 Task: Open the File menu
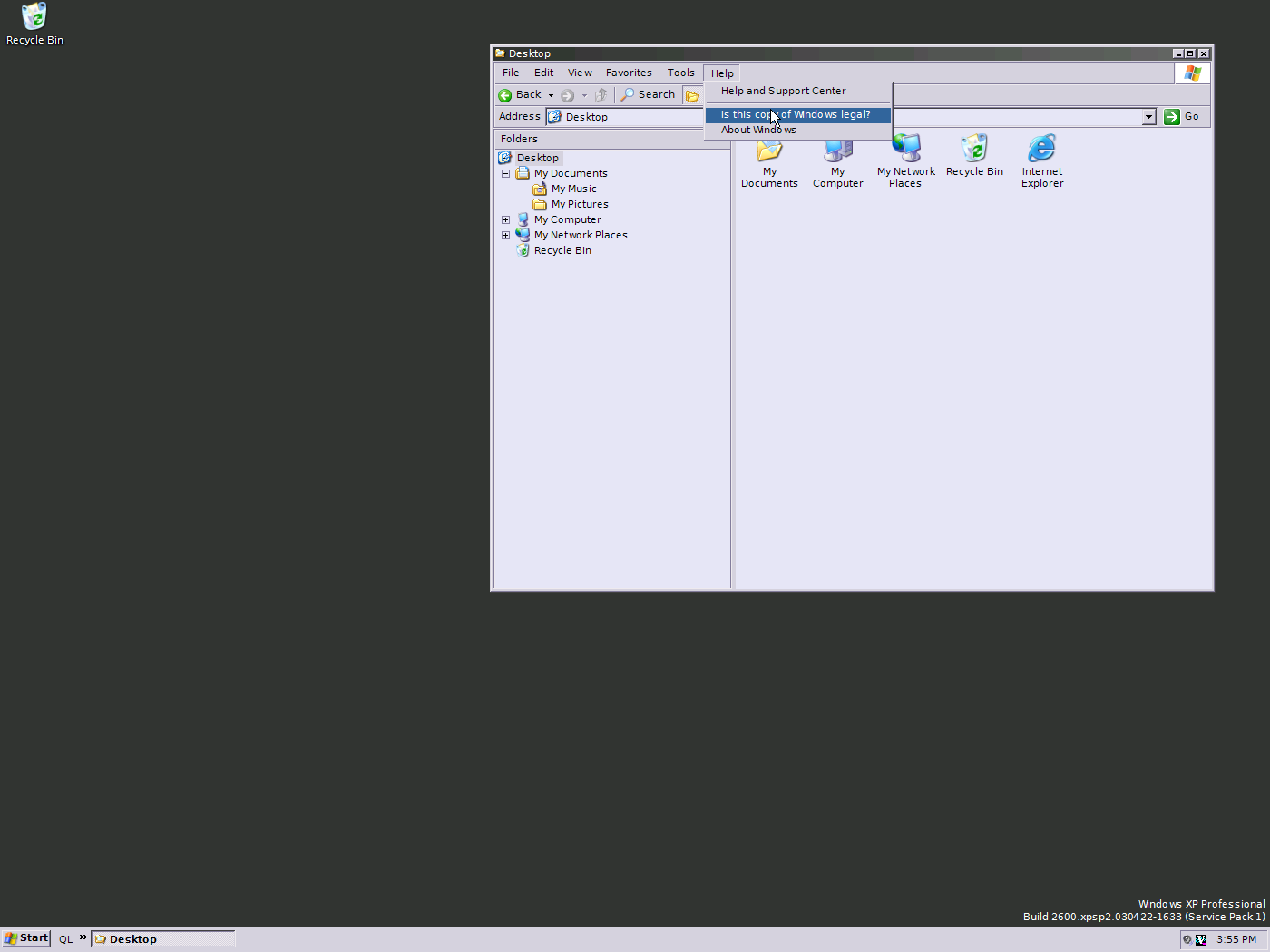[x=511, y=73]
